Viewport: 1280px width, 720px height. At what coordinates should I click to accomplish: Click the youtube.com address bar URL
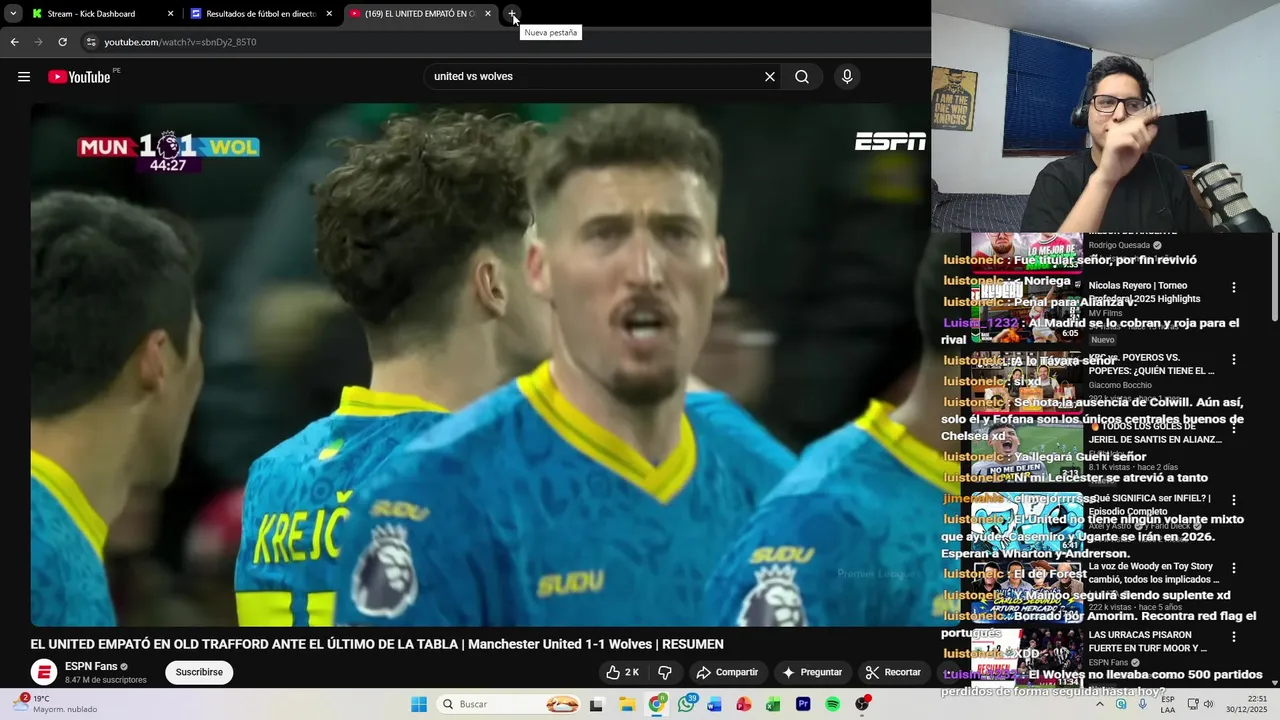[180, 42]
